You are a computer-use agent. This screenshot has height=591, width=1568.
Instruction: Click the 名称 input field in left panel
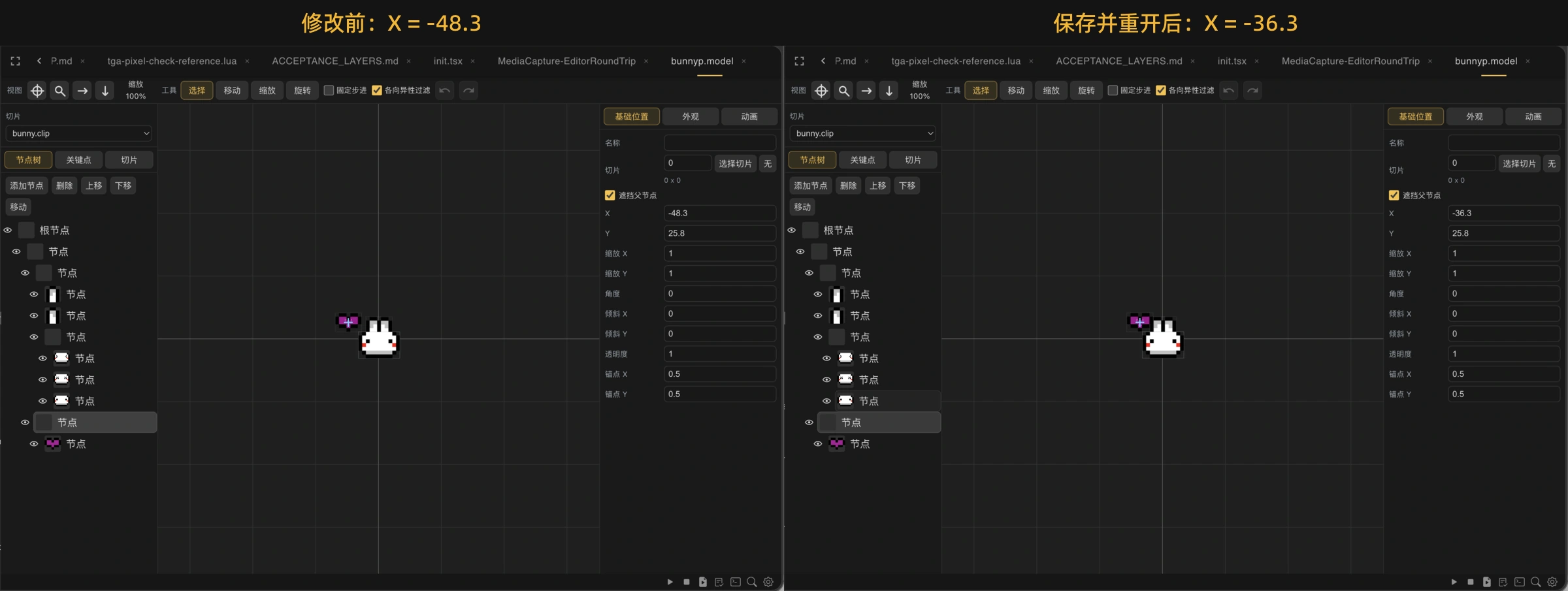coord(720,142)
